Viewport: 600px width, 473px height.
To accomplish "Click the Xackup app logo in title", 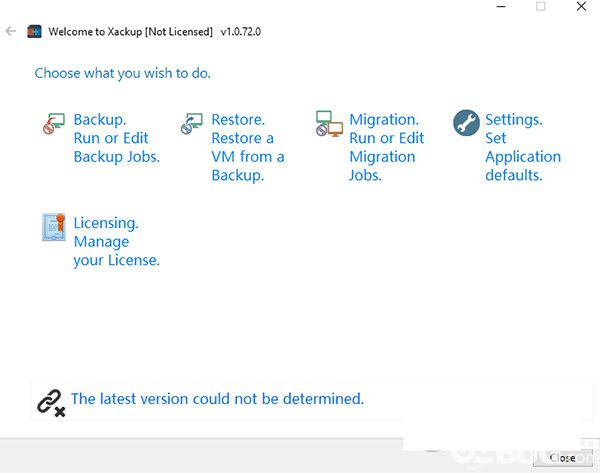I will [x=34, y=31].
